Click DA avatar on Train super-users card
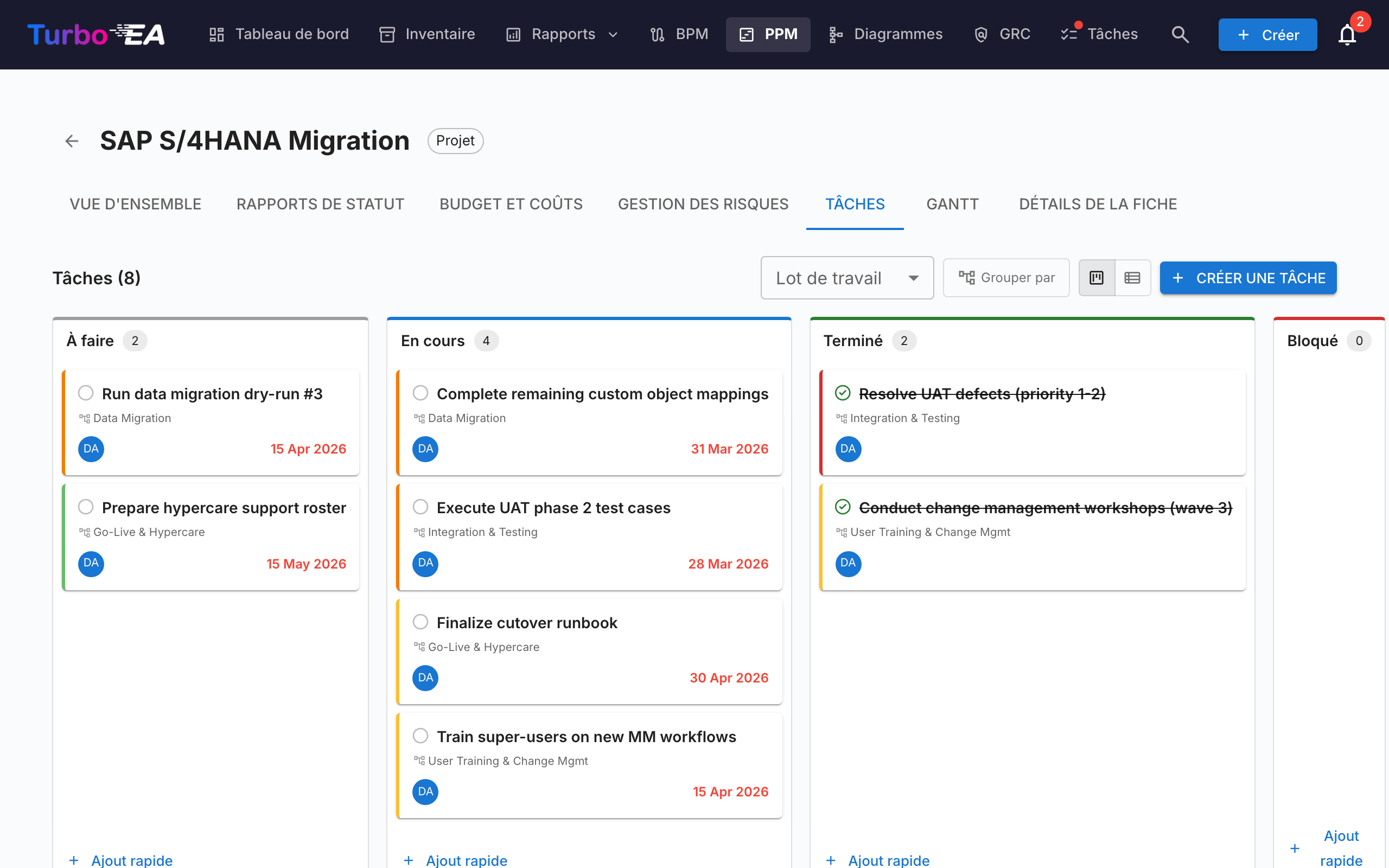The width and height of the screenshot is (1389, 868). pos(425,792)
